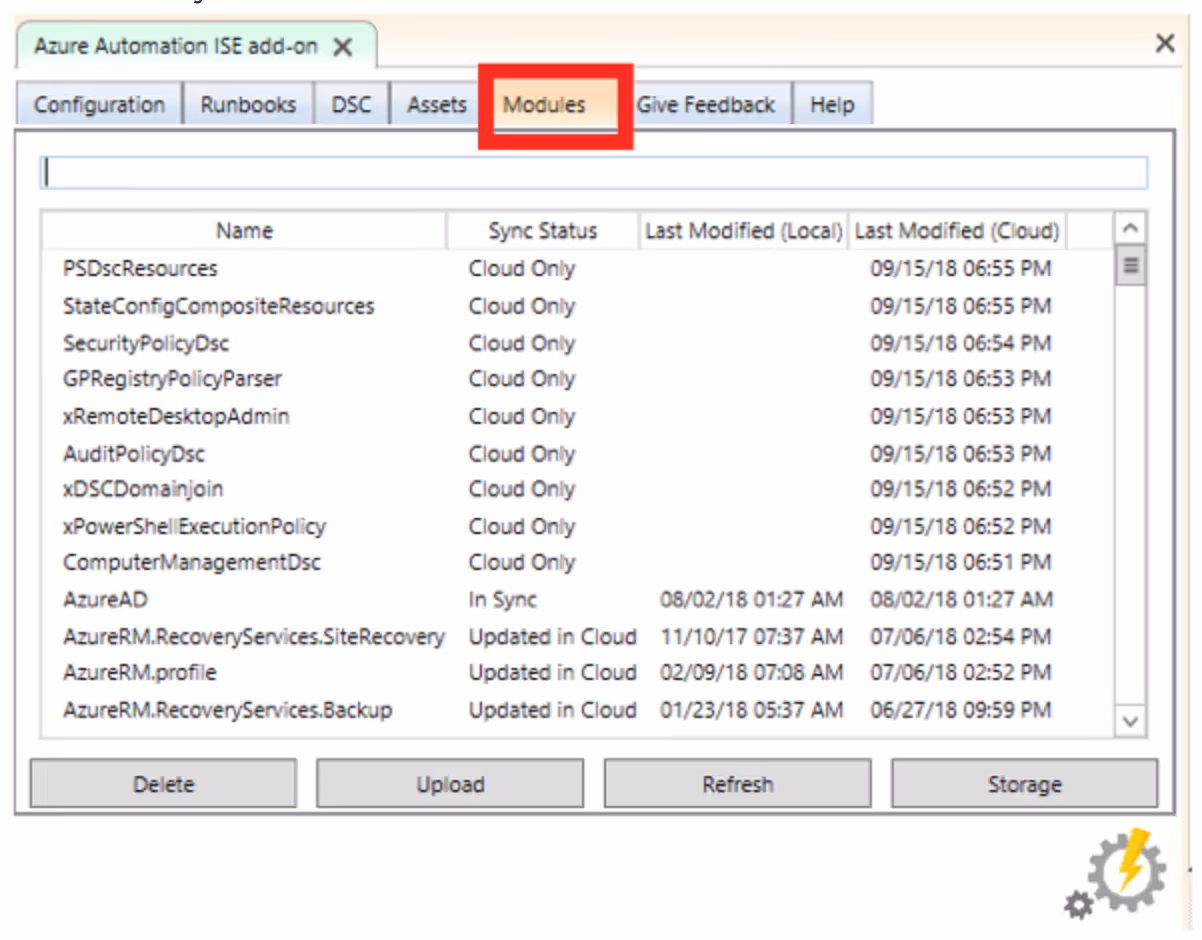Image resolution: width=1202 pixels, height=940 pixels.
Task: Click Updated in Cloud status for AzureRM.profile
Action: 552,672
